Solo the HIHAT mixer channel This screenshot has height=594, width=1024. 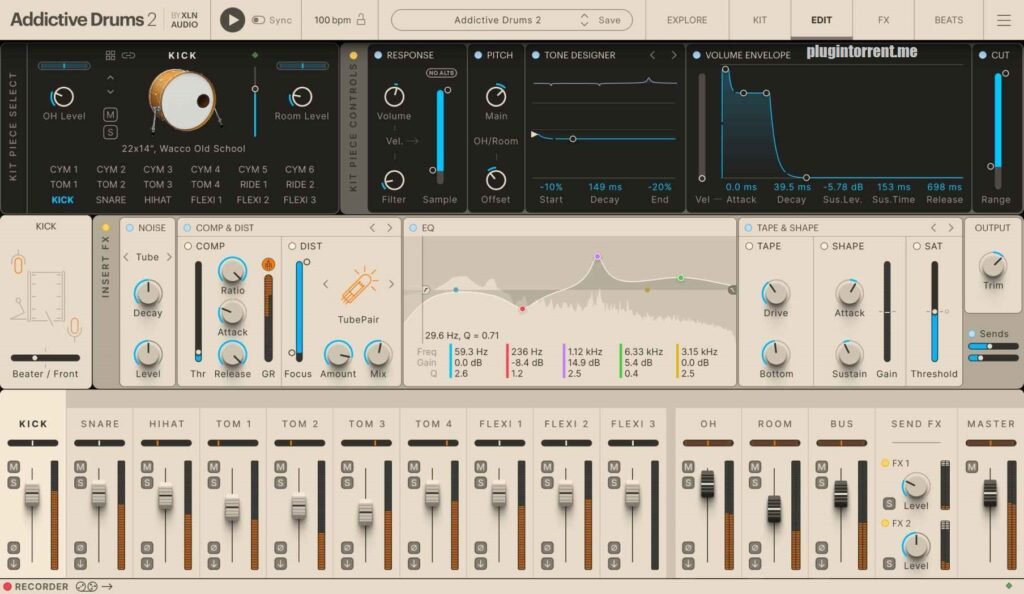point(147,482)
